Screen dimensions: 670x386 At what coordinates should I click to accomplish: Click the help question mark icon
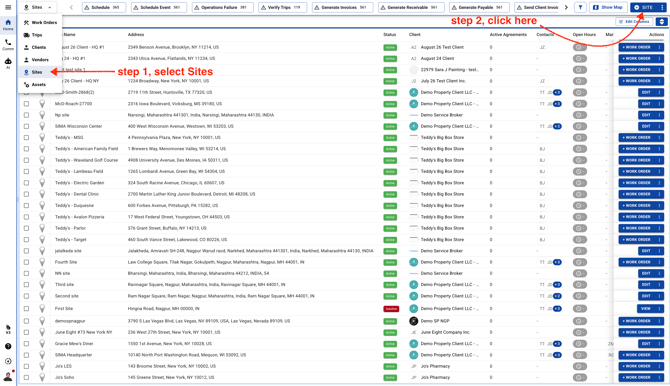(x=8, y=346)
